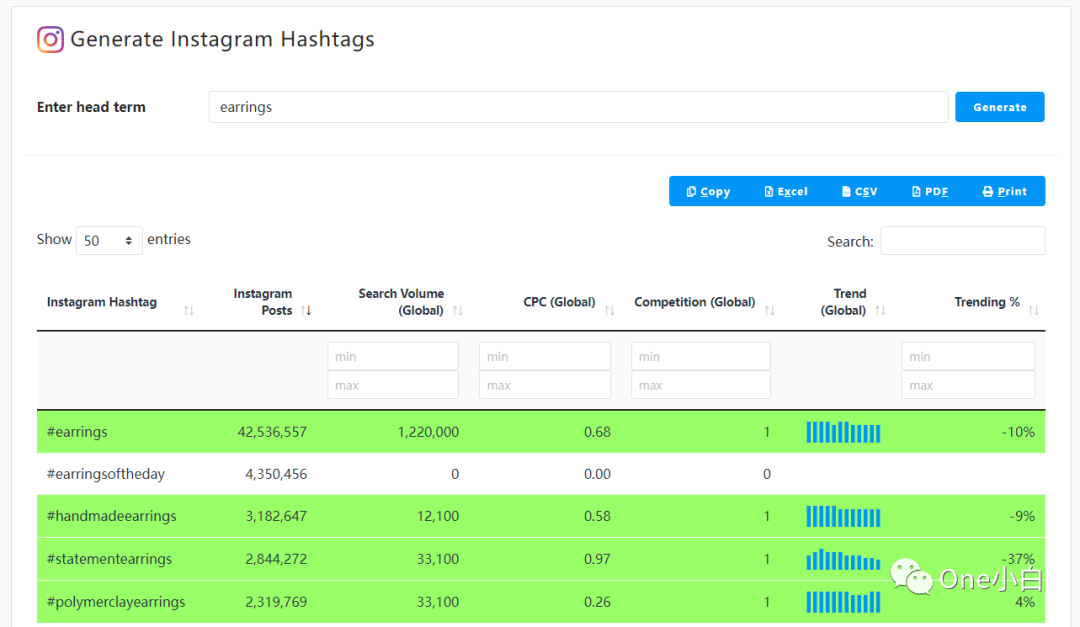This screenshot has width=1080, height=627.
Task: Select the #earringsoftheday hashtag
Action: pyautogui.click(x=105, y=474)
